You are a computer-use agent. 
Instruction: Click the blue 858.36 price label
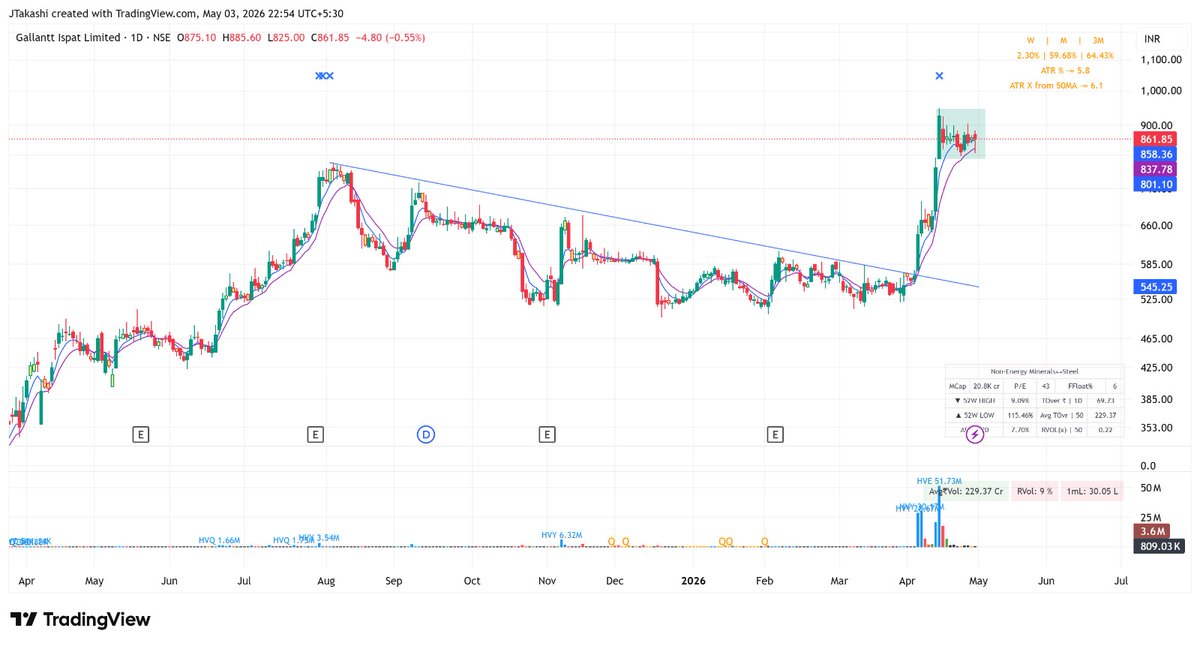coord(1155,154)
